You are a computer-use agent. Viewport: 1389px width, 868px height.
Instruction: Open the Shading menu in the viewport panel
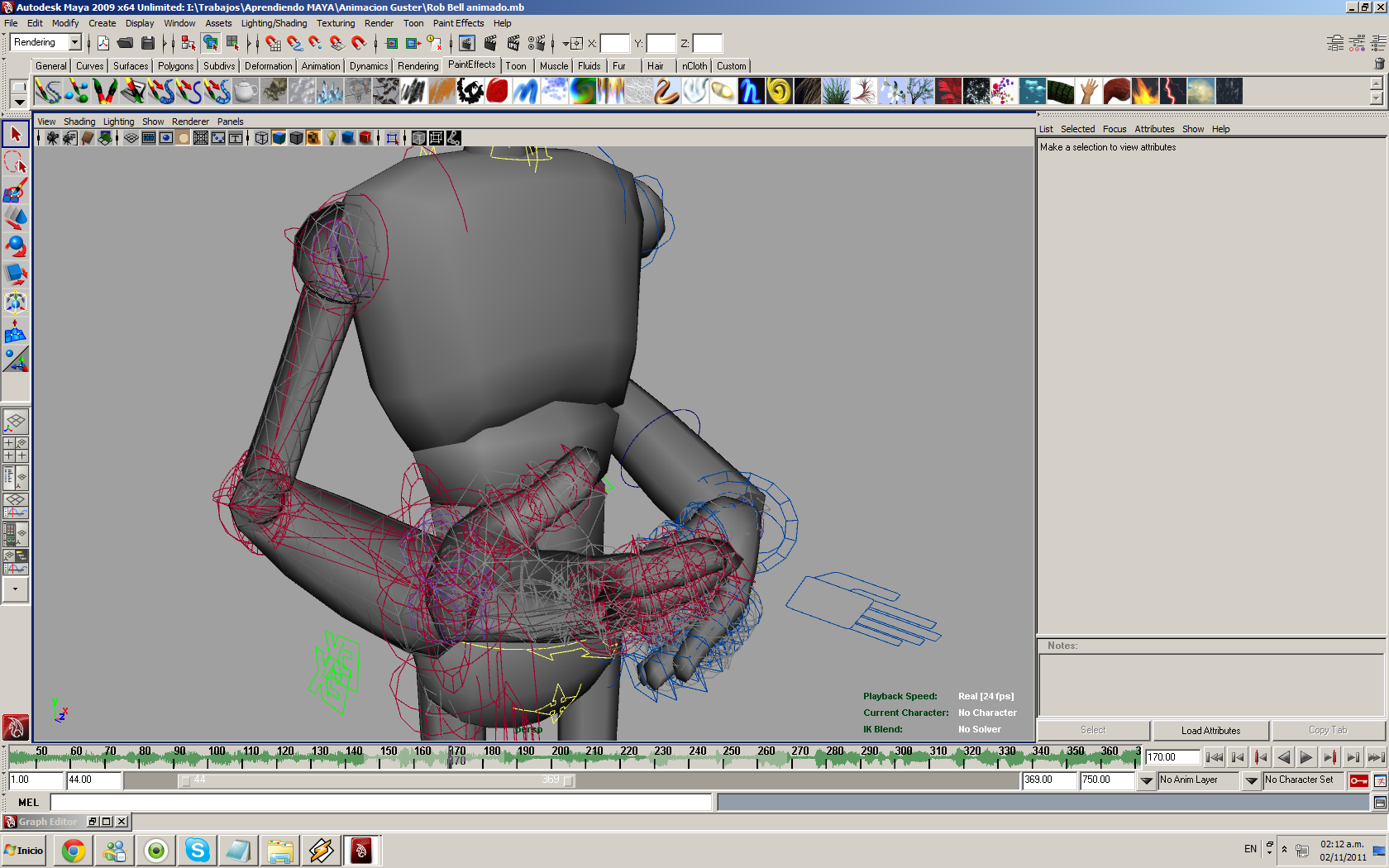click(79, 122)
